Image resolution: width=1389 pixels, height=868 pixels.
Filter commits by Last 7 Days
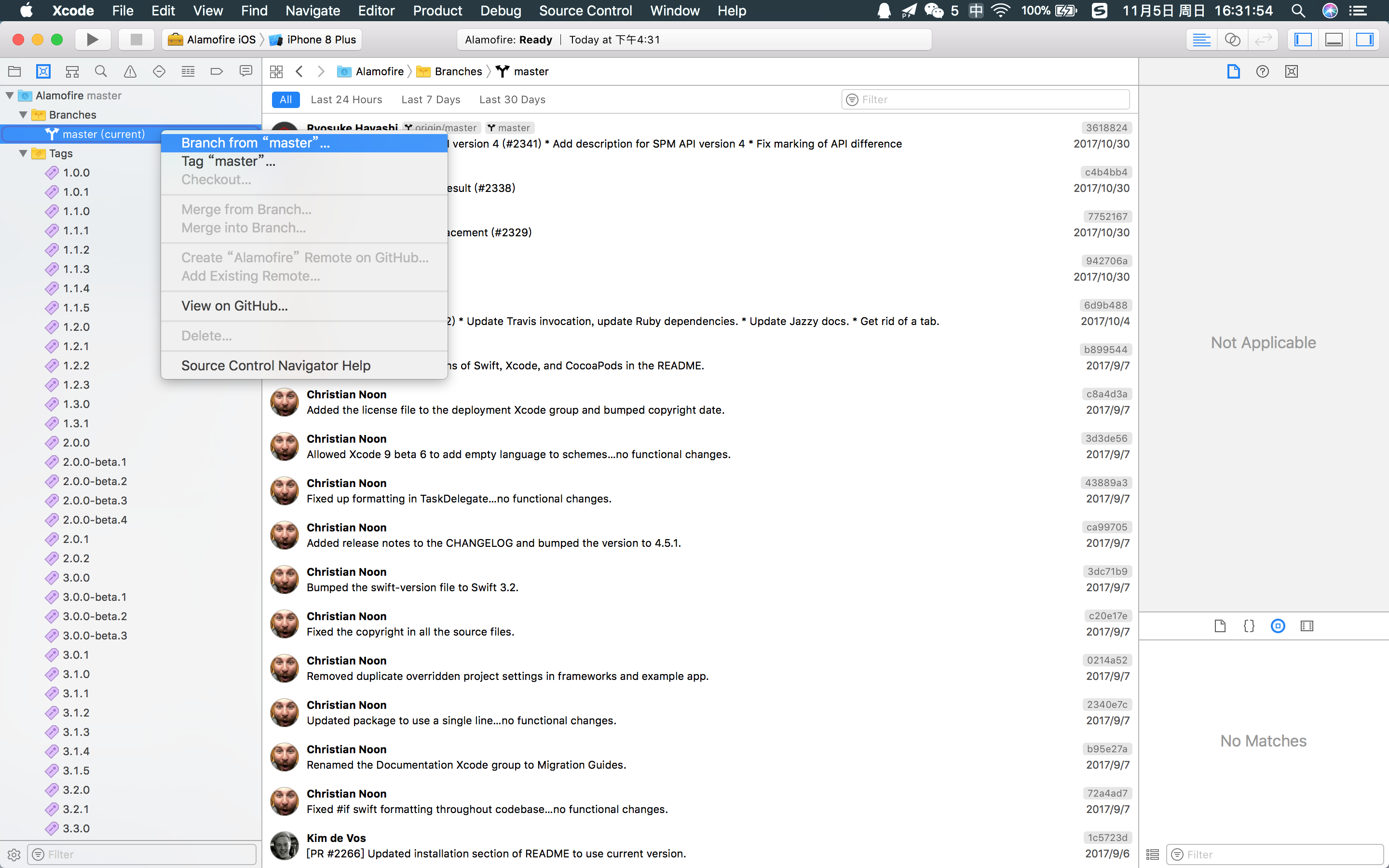(431, 99)
